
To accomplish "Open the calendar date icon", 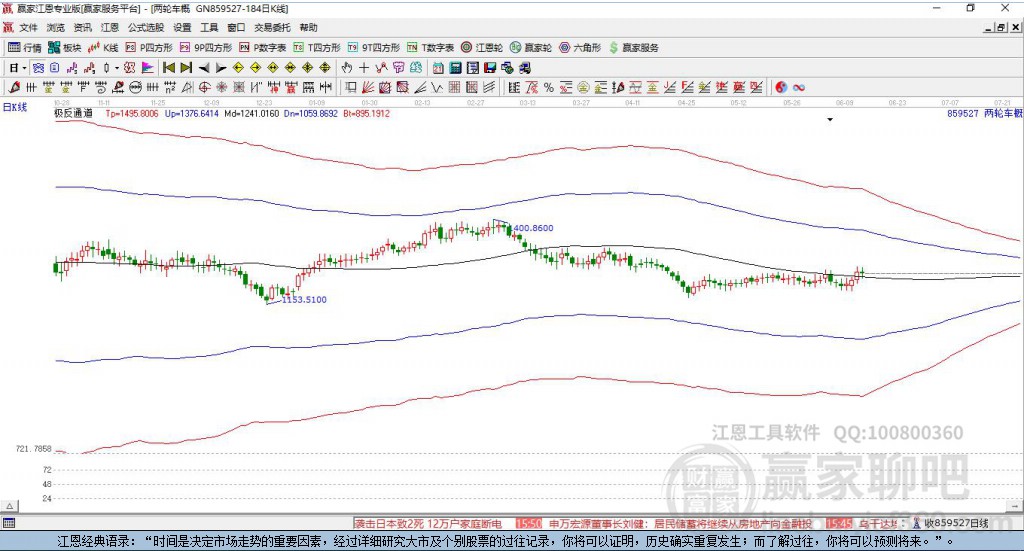I will pos(438,68).
